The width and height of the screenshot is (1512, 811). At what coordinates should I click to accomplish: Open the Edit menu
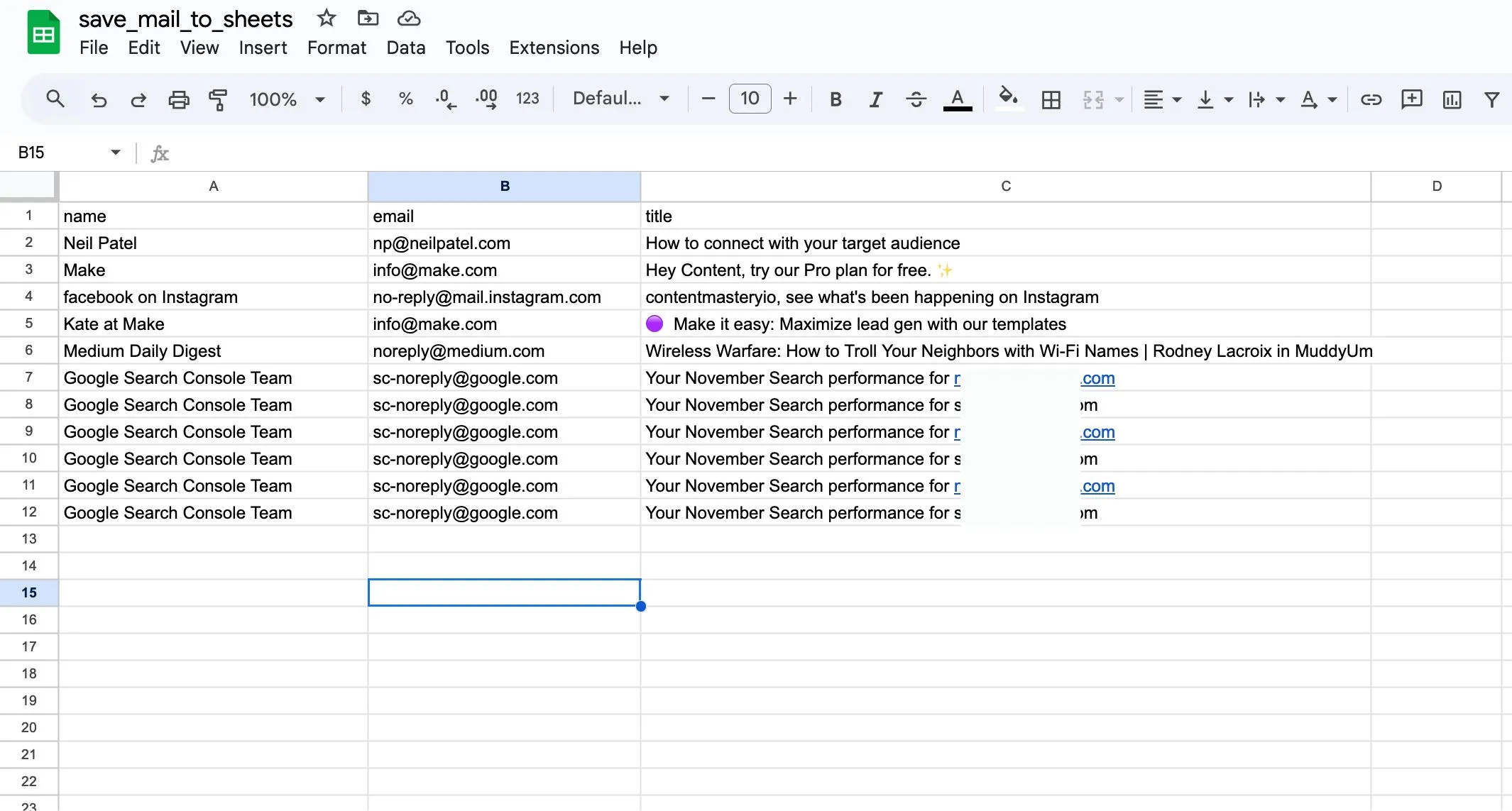(x=144, y=48)
